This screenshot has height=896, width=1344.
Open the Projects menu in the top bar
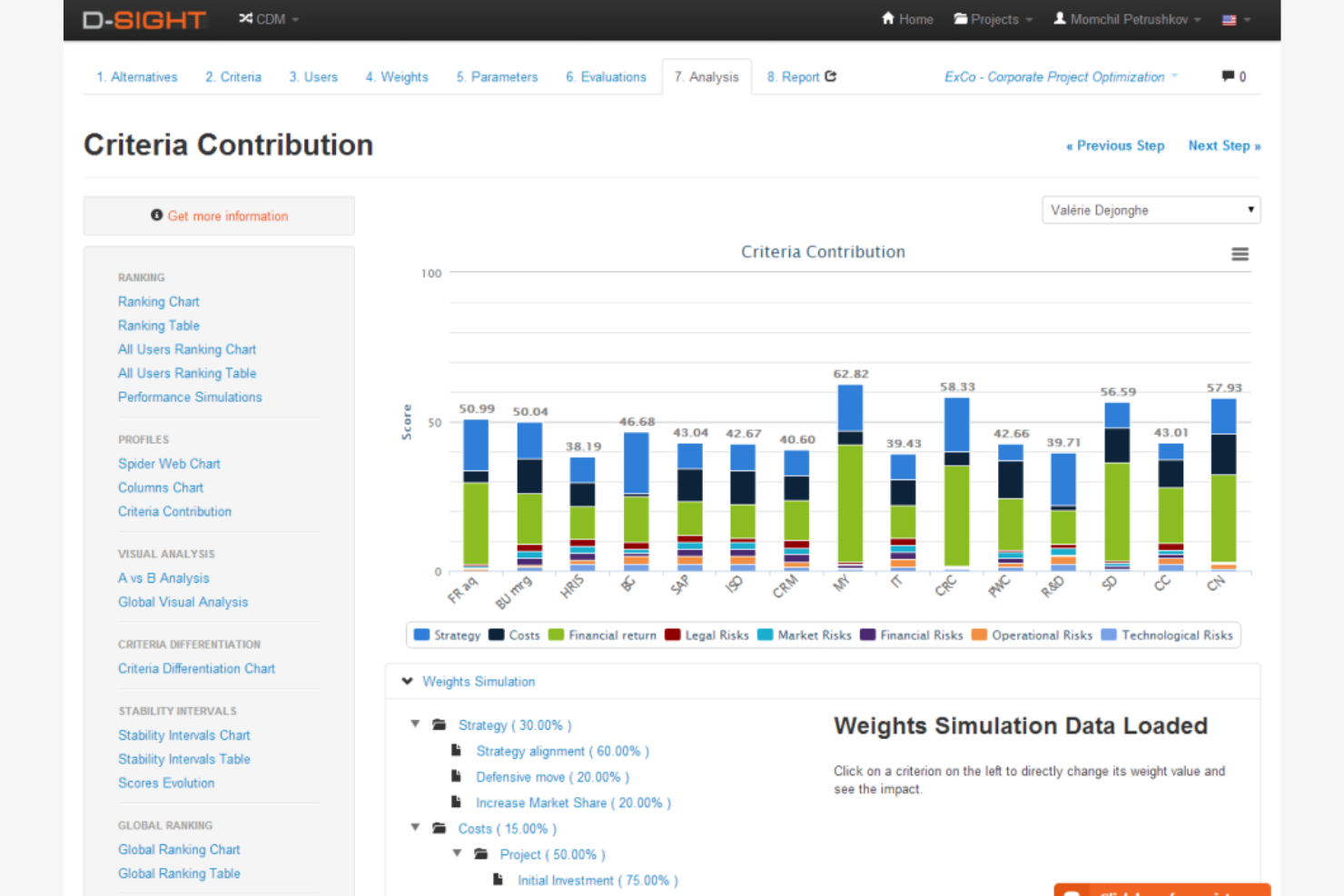click(x=993, y=18)
